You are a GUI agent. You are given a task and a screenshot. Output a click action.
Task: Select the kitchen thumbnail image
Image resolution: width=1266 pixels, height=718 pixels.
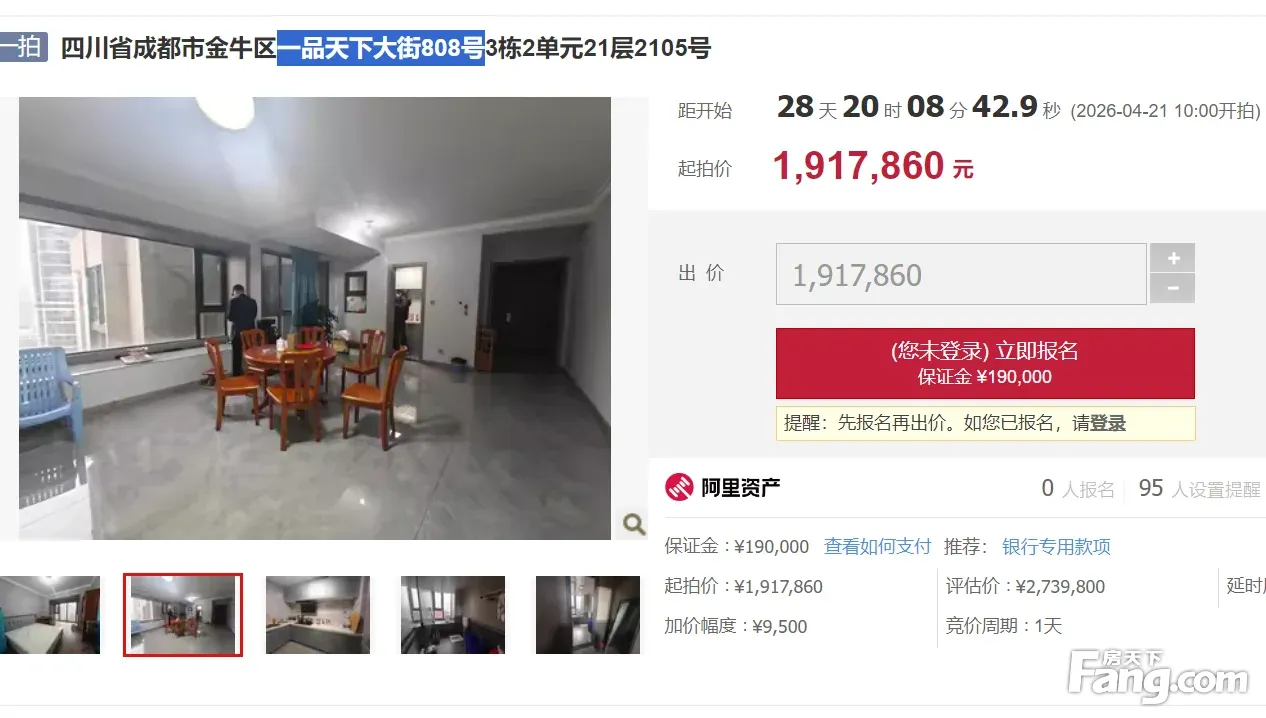318,615
